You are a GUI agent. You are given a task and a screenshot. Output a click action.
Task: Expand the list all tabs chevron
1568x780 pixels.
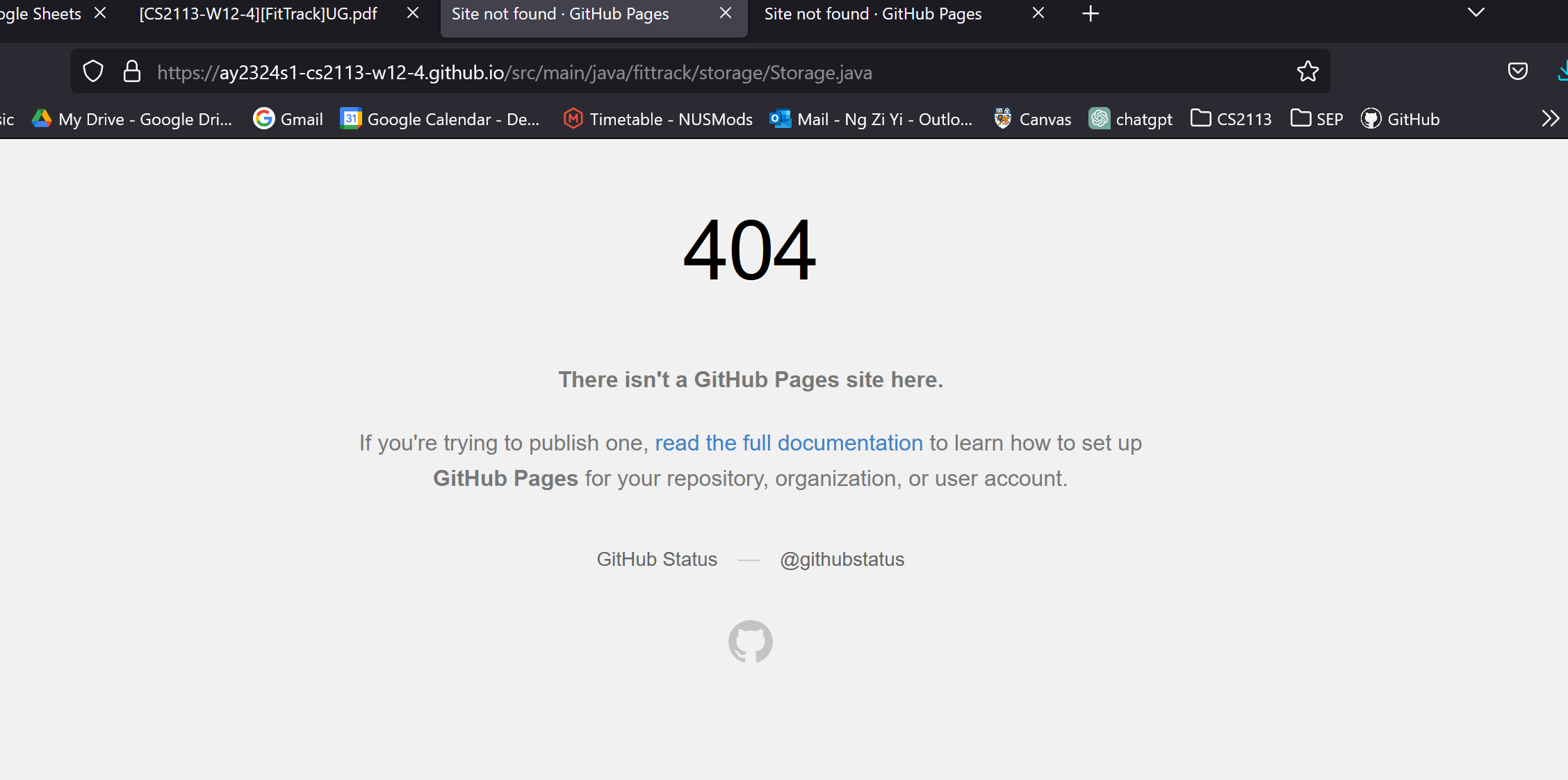pyautogui.click(x=1476, y=13)
